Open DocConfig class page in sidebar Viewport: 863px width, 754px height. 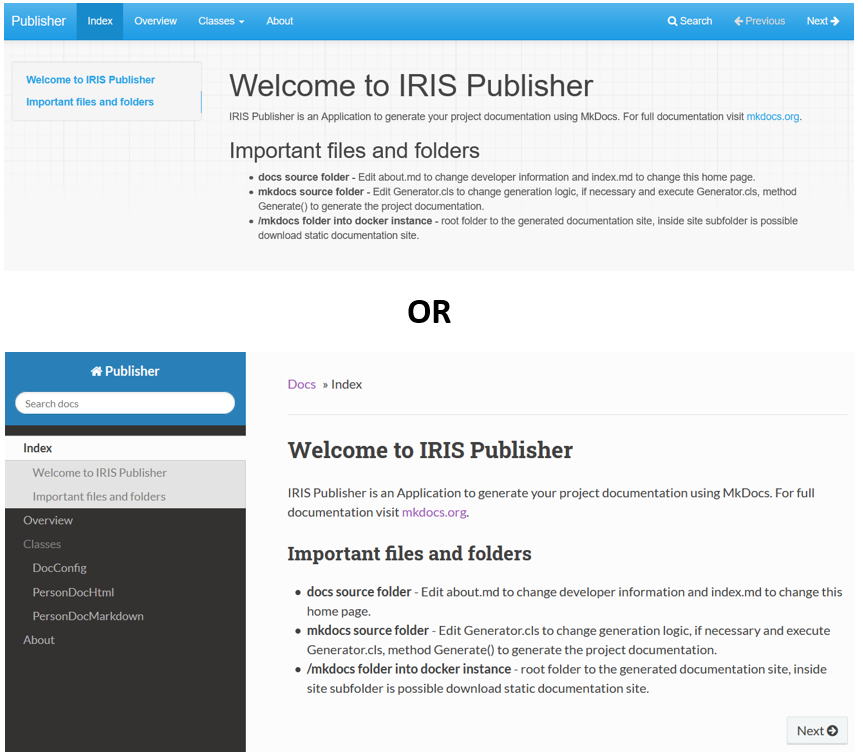pos(59,568)
